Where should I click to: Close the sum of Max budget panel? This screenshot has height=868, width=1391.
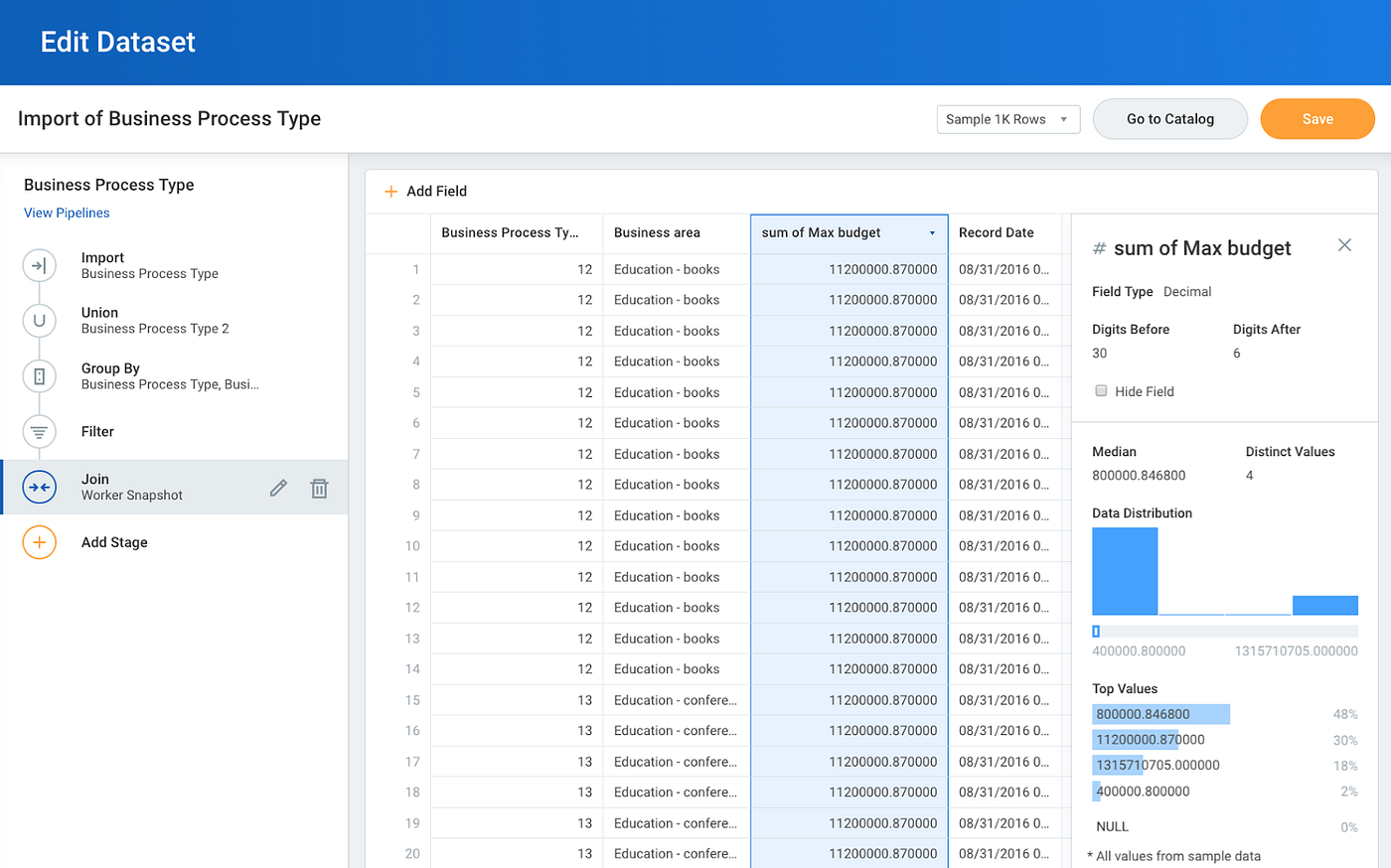[1344, 244]
